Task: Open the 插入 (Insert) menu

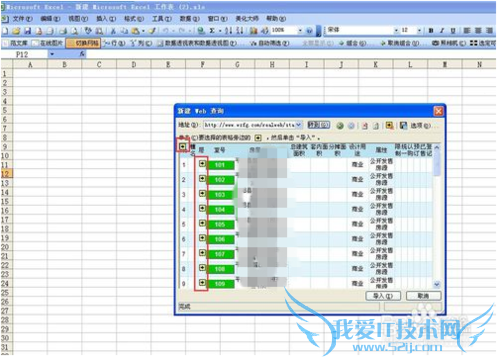Action: point(106,19)
